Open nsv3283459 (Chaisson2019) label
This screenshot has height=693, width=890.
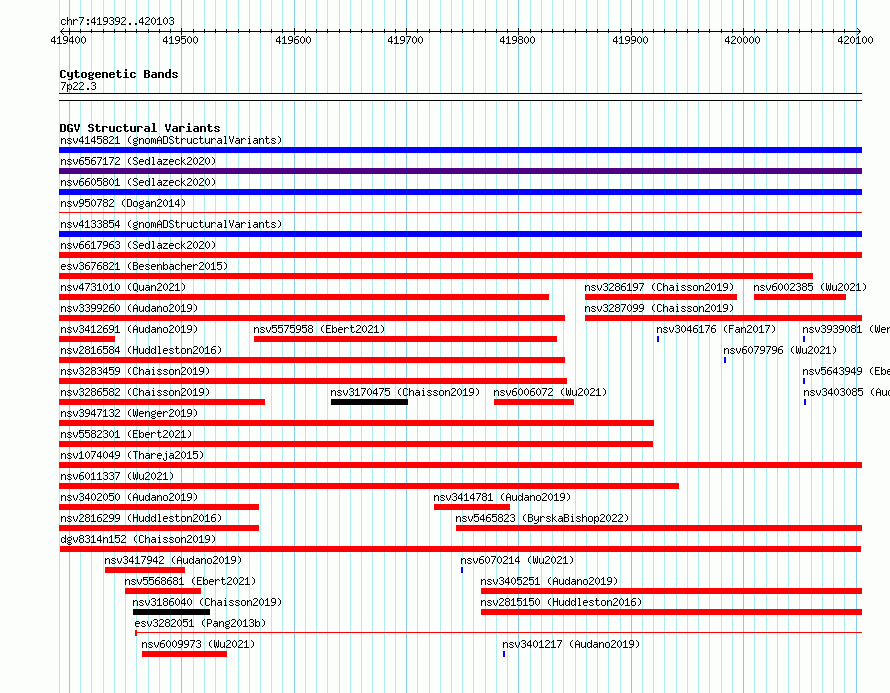click(135, 371)
